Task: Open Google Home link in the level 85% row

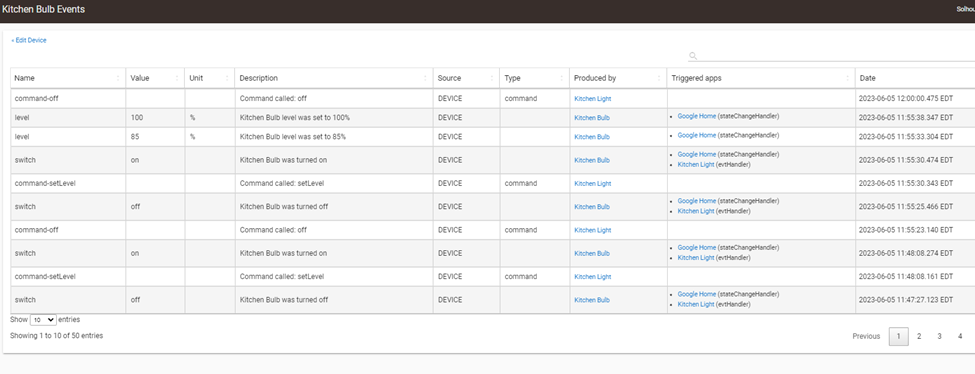Action: tap(696, 135)
